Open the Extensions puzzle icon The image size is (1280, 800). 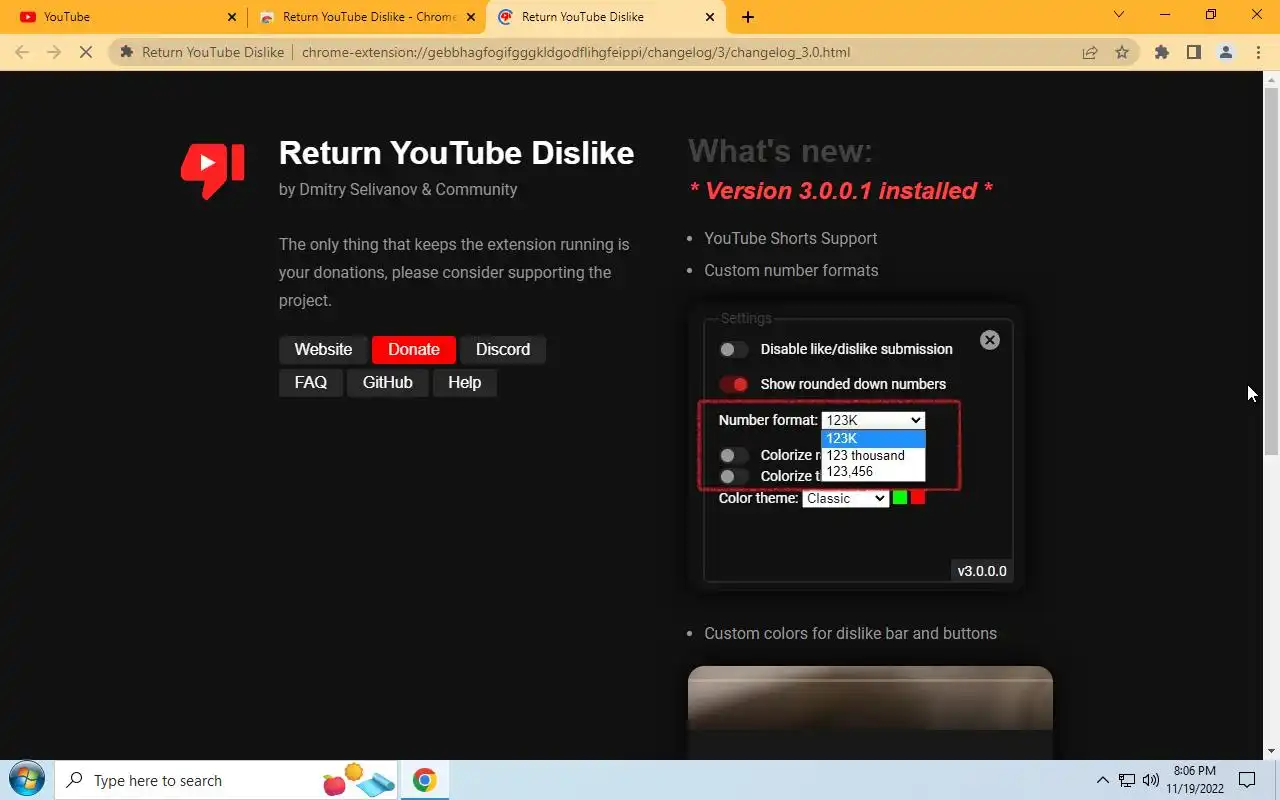coord(1161,52)
